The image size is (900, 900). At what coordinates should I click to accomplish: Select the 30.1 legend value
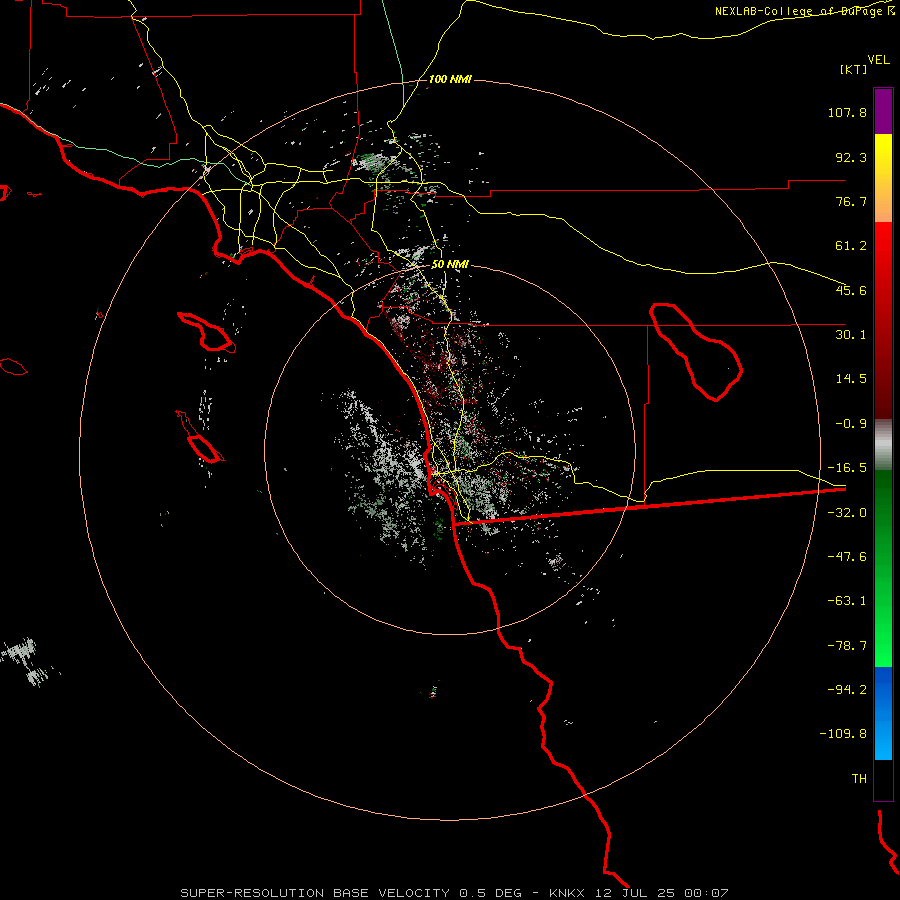pyautogui.click(x=851, y=335)
